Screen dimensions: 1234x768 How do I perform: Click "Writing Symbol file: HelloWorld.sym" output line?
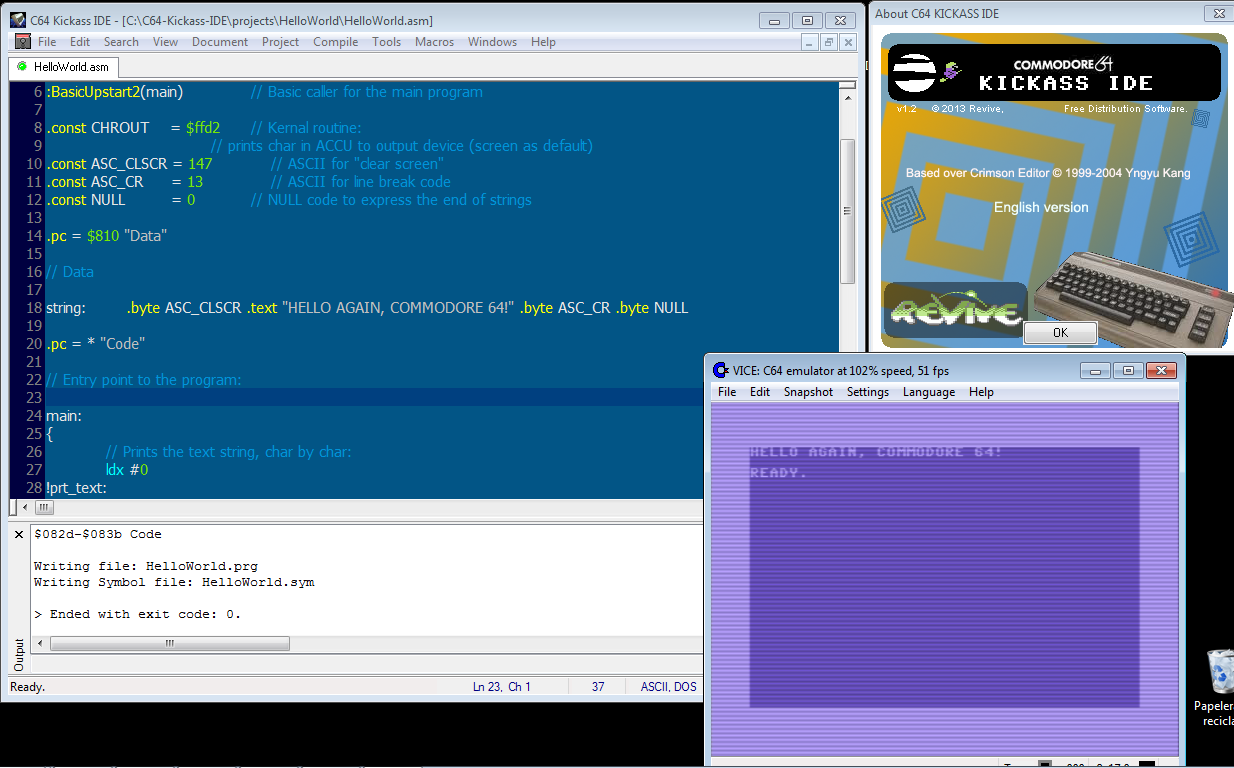pos(174,582)
